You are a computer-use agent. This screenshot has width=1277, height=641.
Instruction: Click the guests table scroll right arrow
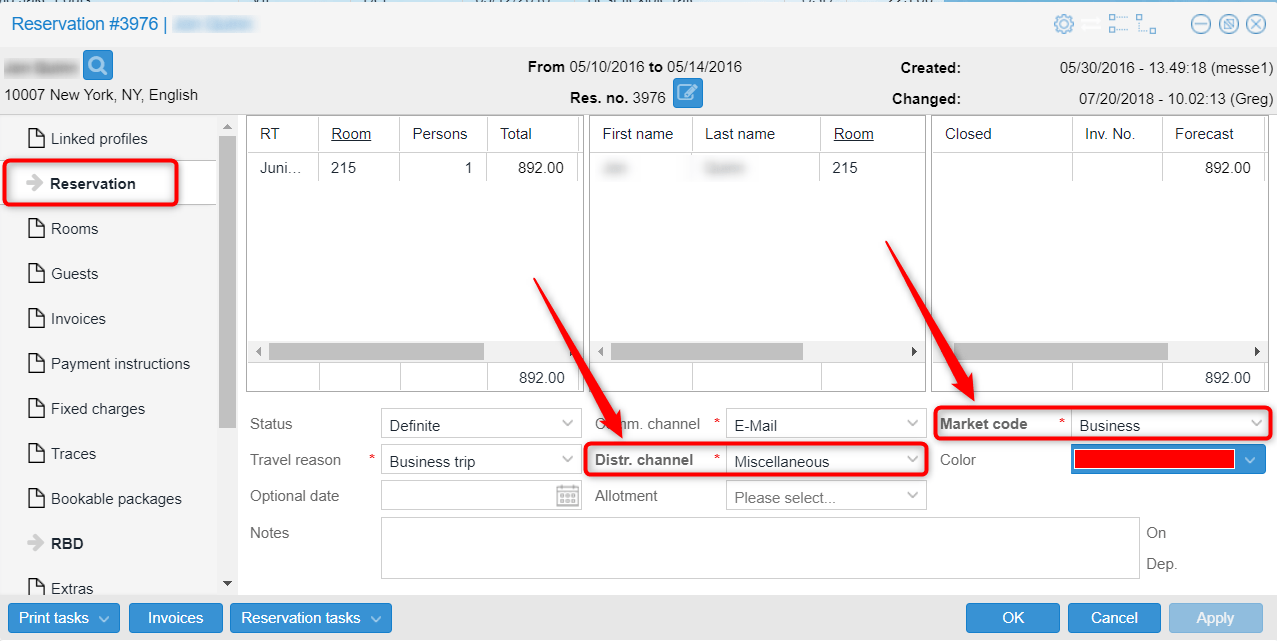click(x=913, y=352)
